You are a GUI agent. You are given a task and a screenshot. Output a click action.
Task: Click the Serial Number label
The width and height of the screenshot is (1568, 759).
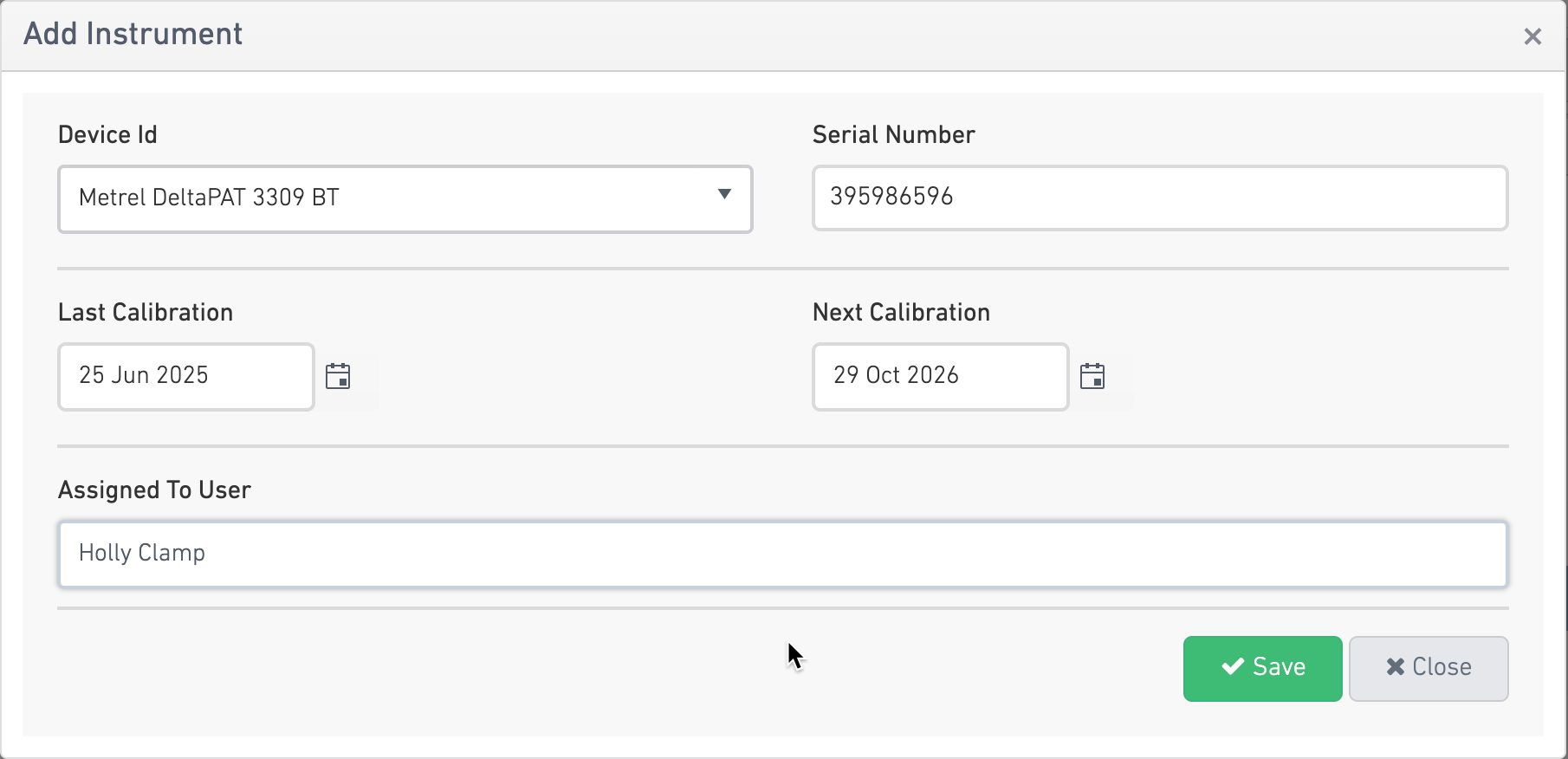coord(894,135)
